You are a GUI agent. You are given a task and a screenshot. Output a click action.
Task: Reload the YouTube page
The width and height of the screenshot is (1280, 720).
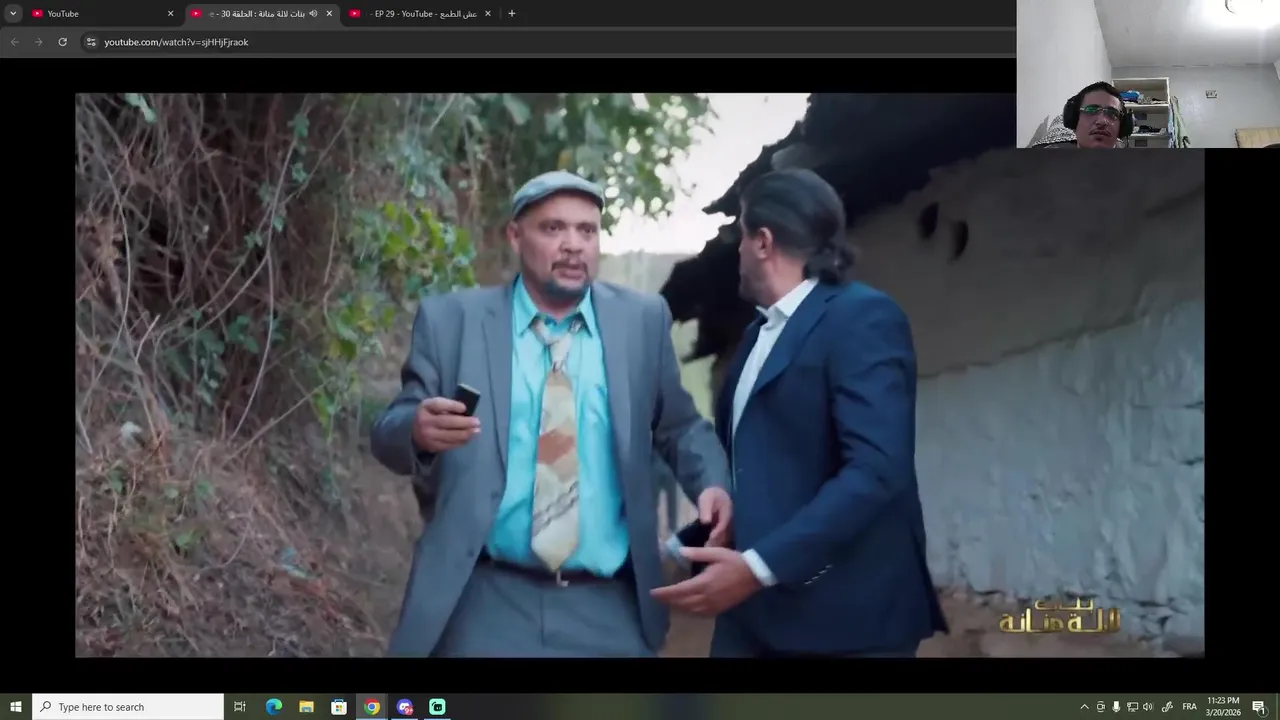pyautogui.click(x=62, y=42)
